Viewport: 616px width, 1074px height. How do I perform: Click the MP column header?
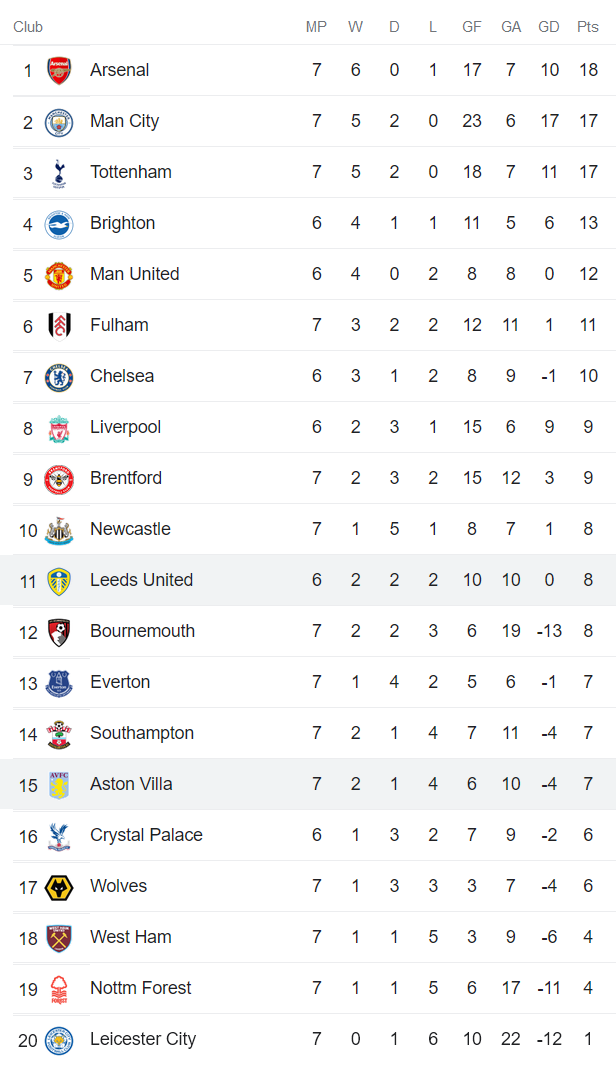(316, 27)
